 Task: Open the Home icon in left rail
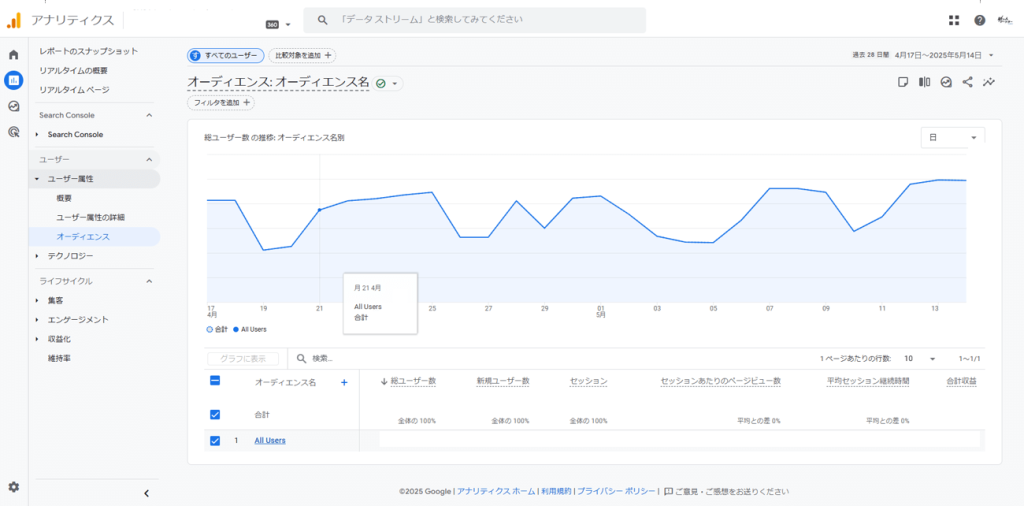point(13,54)
